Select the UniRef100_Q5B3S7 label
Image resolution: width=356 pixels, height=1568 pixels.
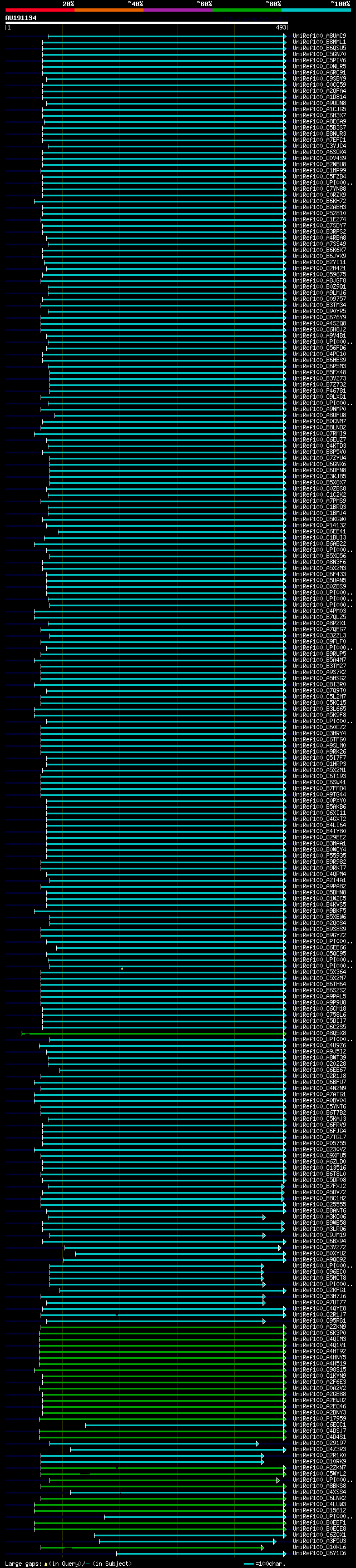point(319,128)
